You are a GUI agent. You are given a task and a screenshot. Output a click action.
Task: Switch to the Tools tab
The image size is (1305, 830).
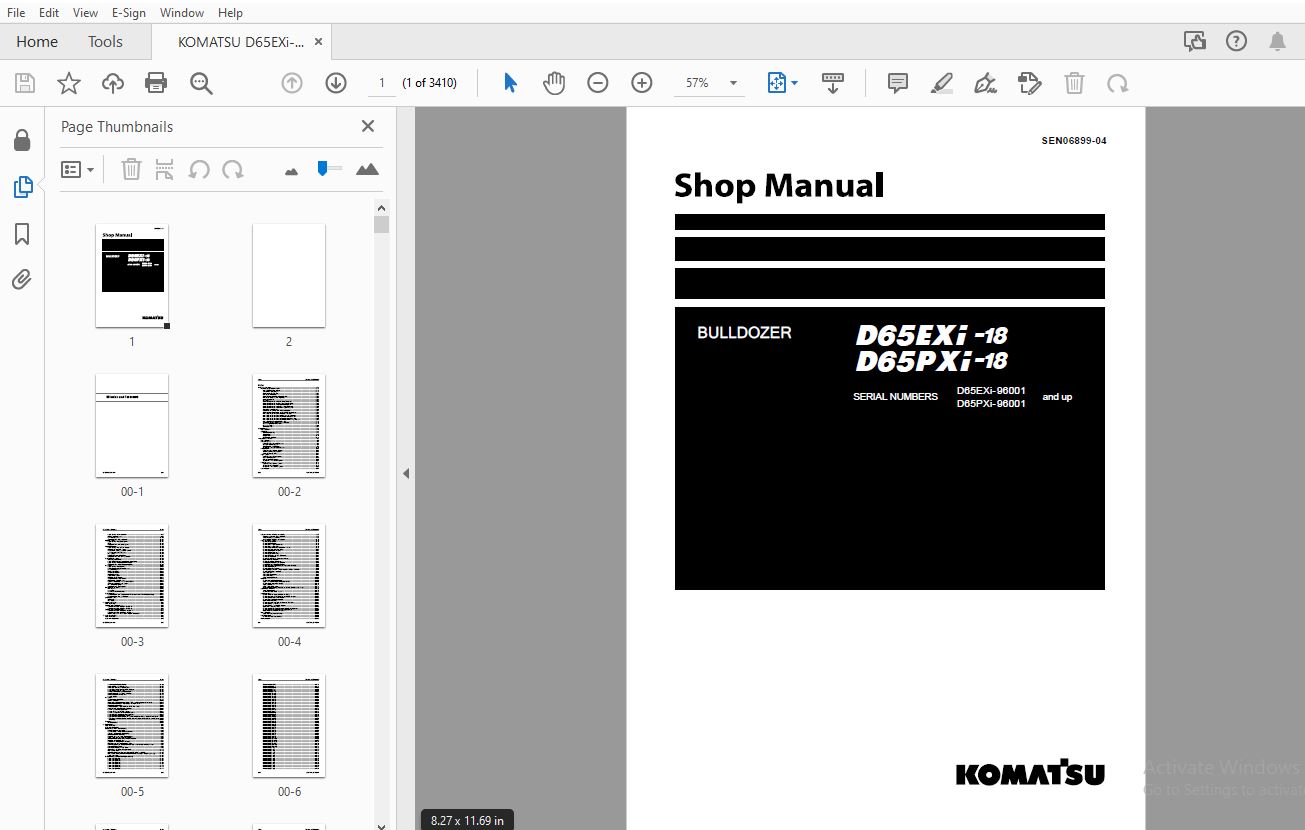[x=105, y=42]
